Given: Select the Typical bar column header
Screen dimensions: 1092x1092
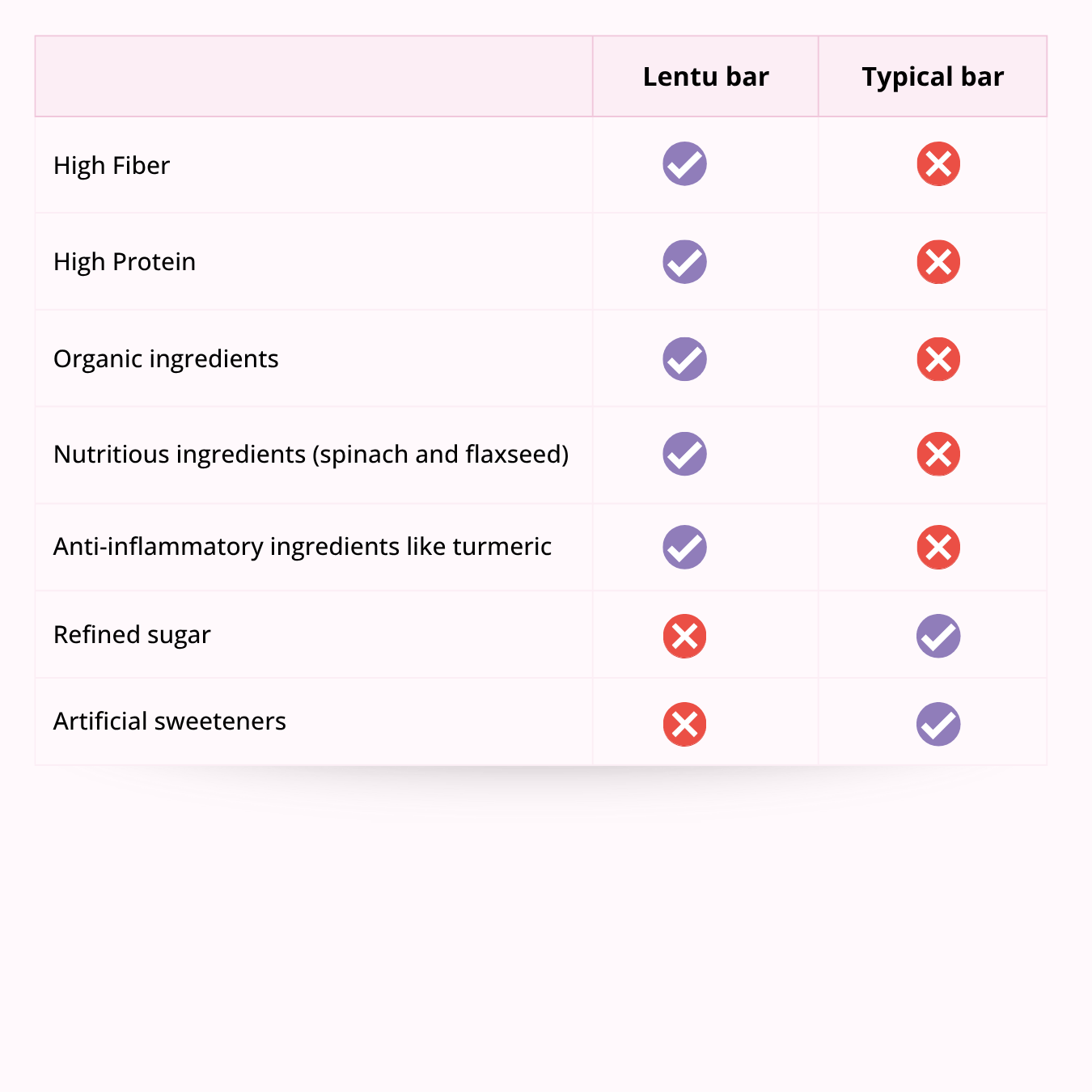Looking at the screenshot, I should 932,77.
